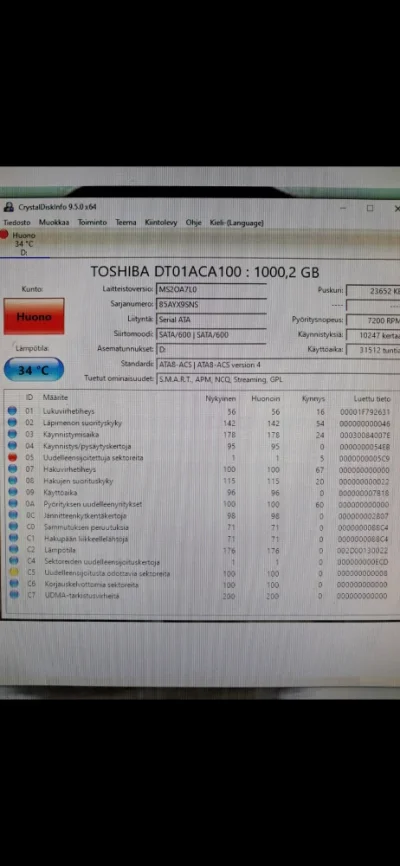
Task: Click the Pyöritysnopeus field 7200 RPM
Action: [373, 320]
